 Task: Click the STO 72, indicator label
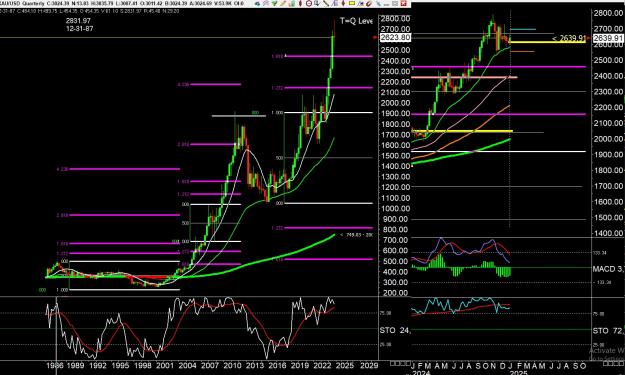click(x=608, y=331)
